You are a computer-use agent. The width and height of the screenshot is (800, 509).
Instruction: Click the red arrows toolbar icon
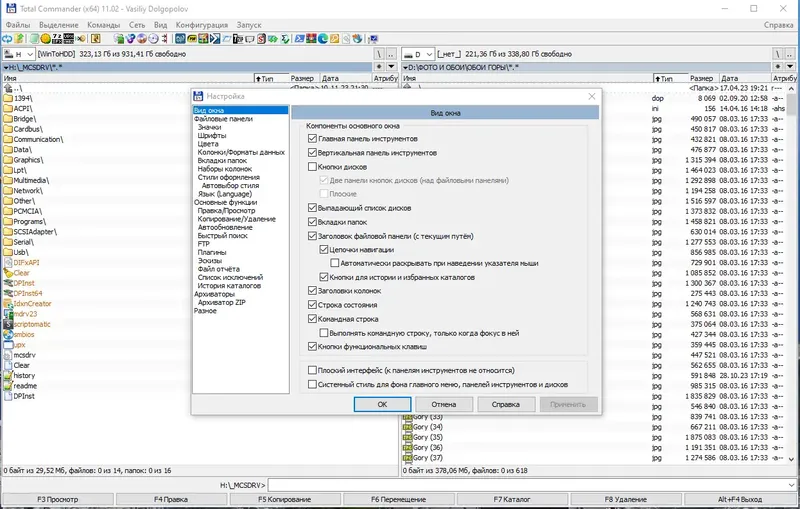coord(164,38)
